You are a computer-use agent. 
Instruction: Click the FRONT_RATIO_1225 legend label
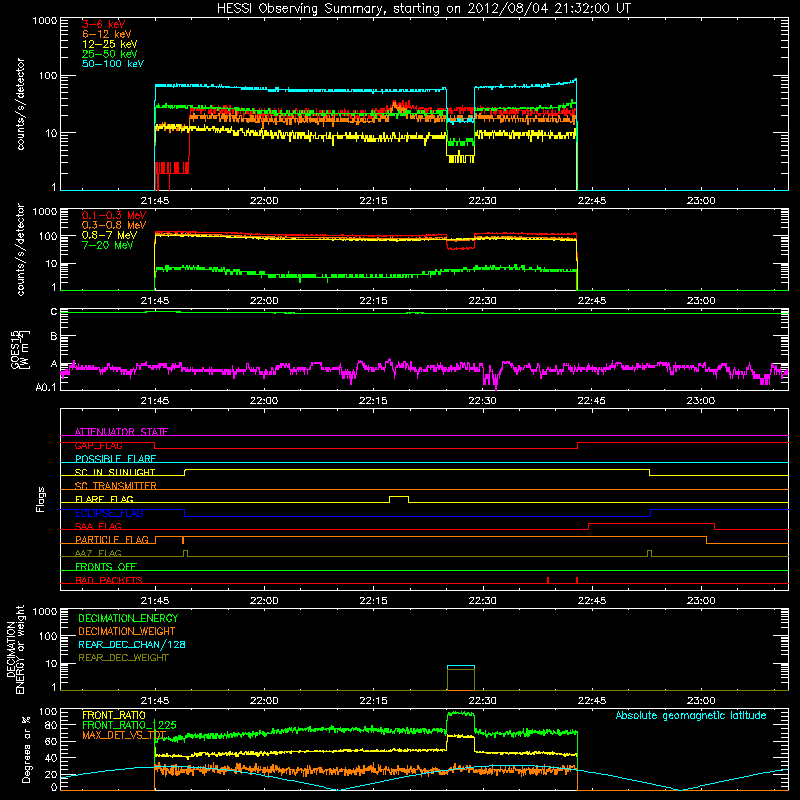pos(129,725)
